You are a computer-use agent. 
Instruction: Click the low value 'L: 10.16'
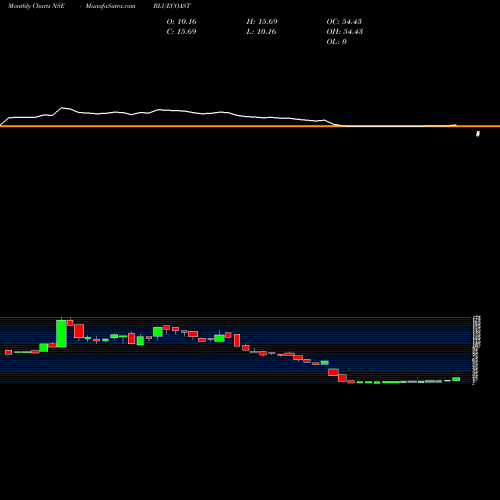coord(262,32)
